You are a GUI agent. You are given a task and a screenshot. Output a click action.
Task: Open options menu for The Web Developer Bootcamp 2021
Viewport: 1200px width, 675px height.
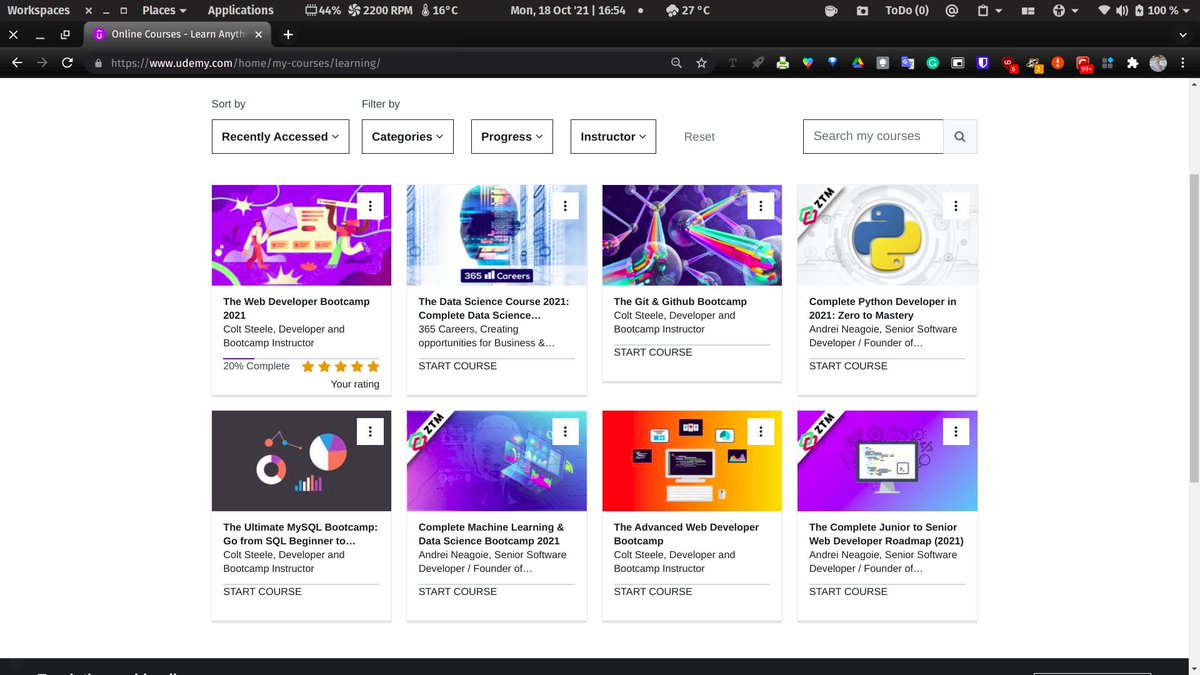[370, 205]
